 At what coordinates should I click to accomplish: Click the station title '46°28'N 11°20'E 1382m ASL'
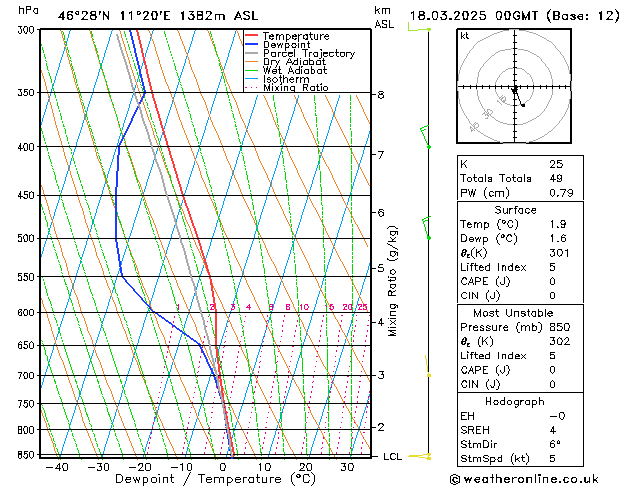(x=158, y=16)
